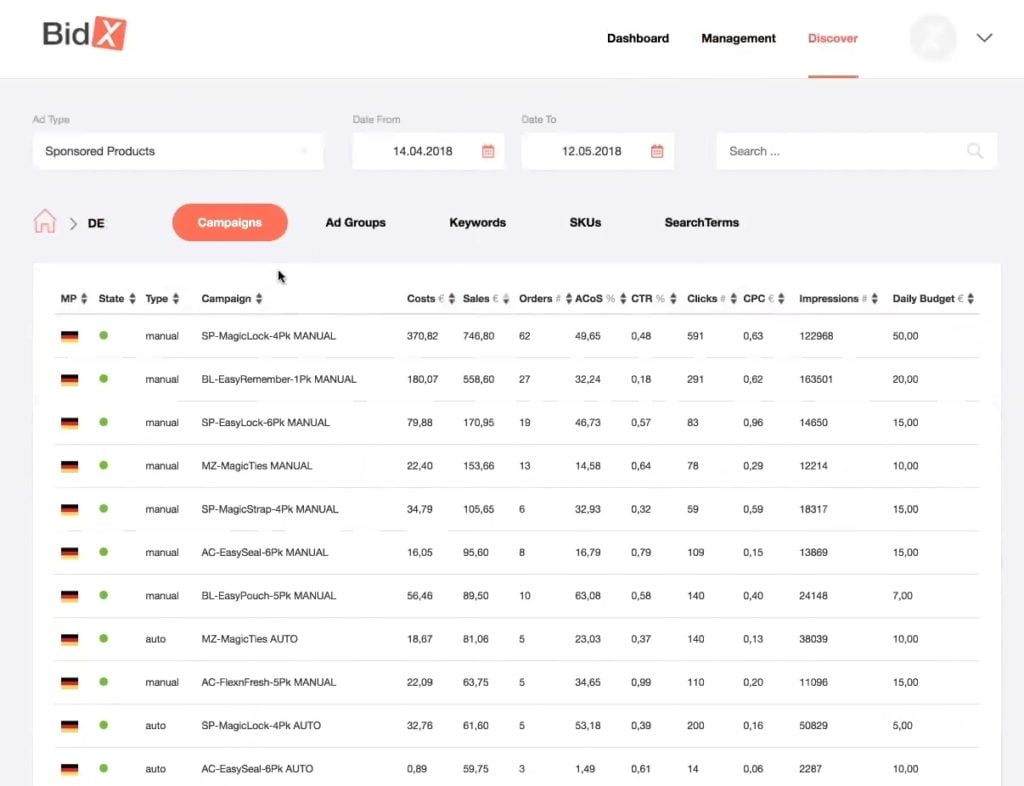1024x786 pixels.
Task: Open campaign AC-EasySeal-6Pk MANUAL
Action: pos(264,552)
